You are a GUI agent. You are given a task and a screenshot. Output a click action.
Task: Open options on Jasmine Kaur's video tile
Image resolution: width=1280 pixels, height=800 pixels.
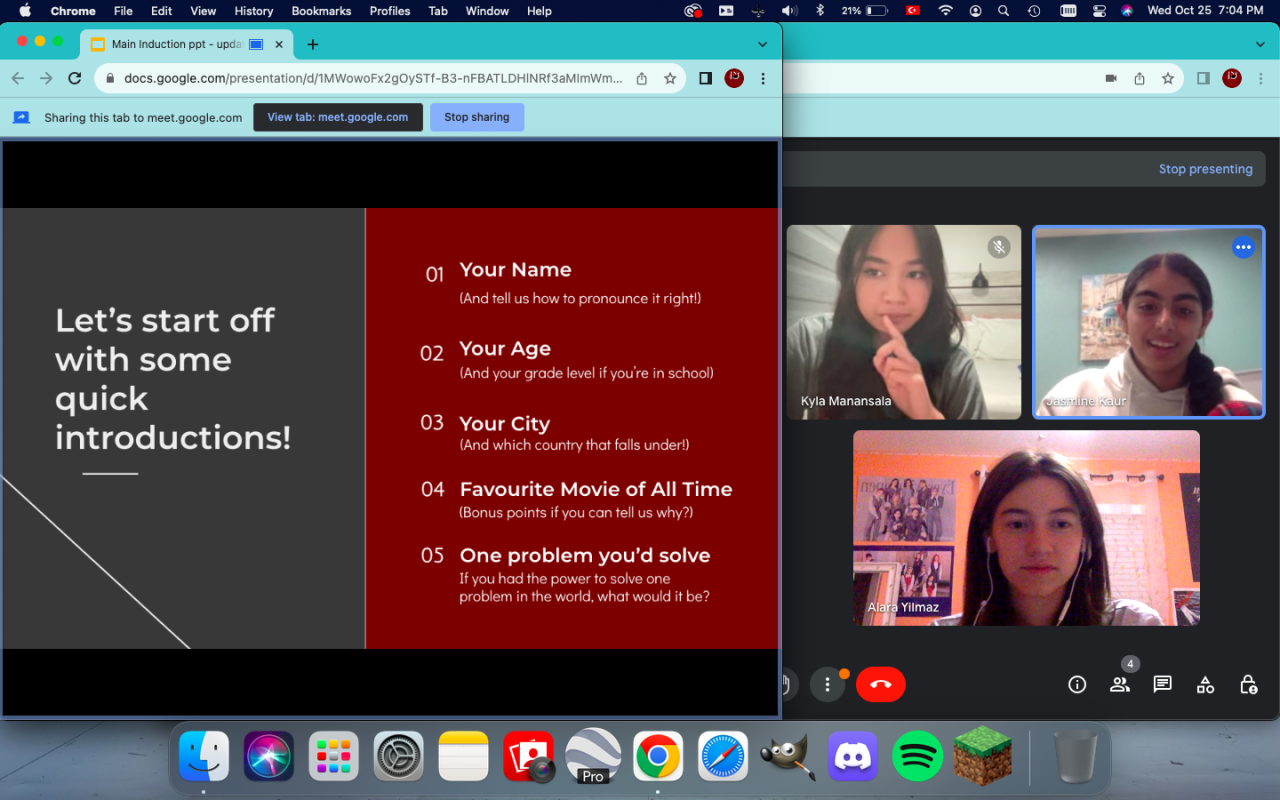point(1243,247)
